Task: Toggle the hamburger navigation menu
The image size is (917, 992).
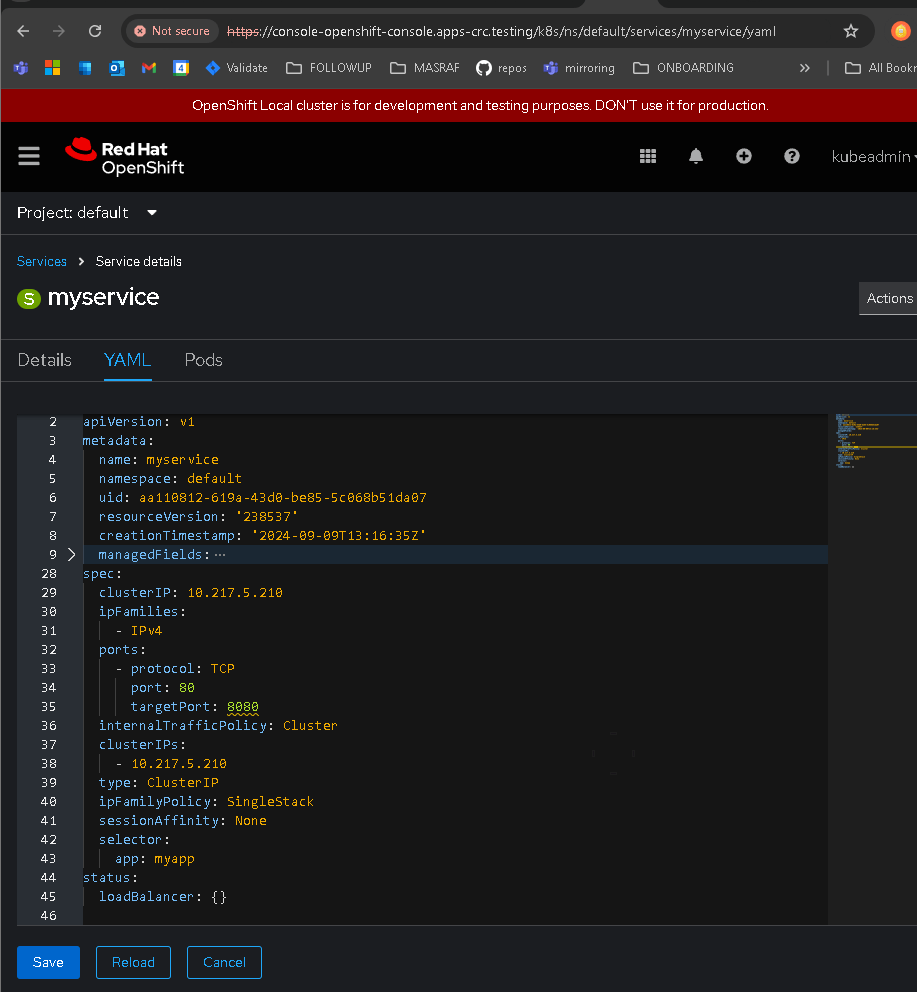Action: pos(28,156)
